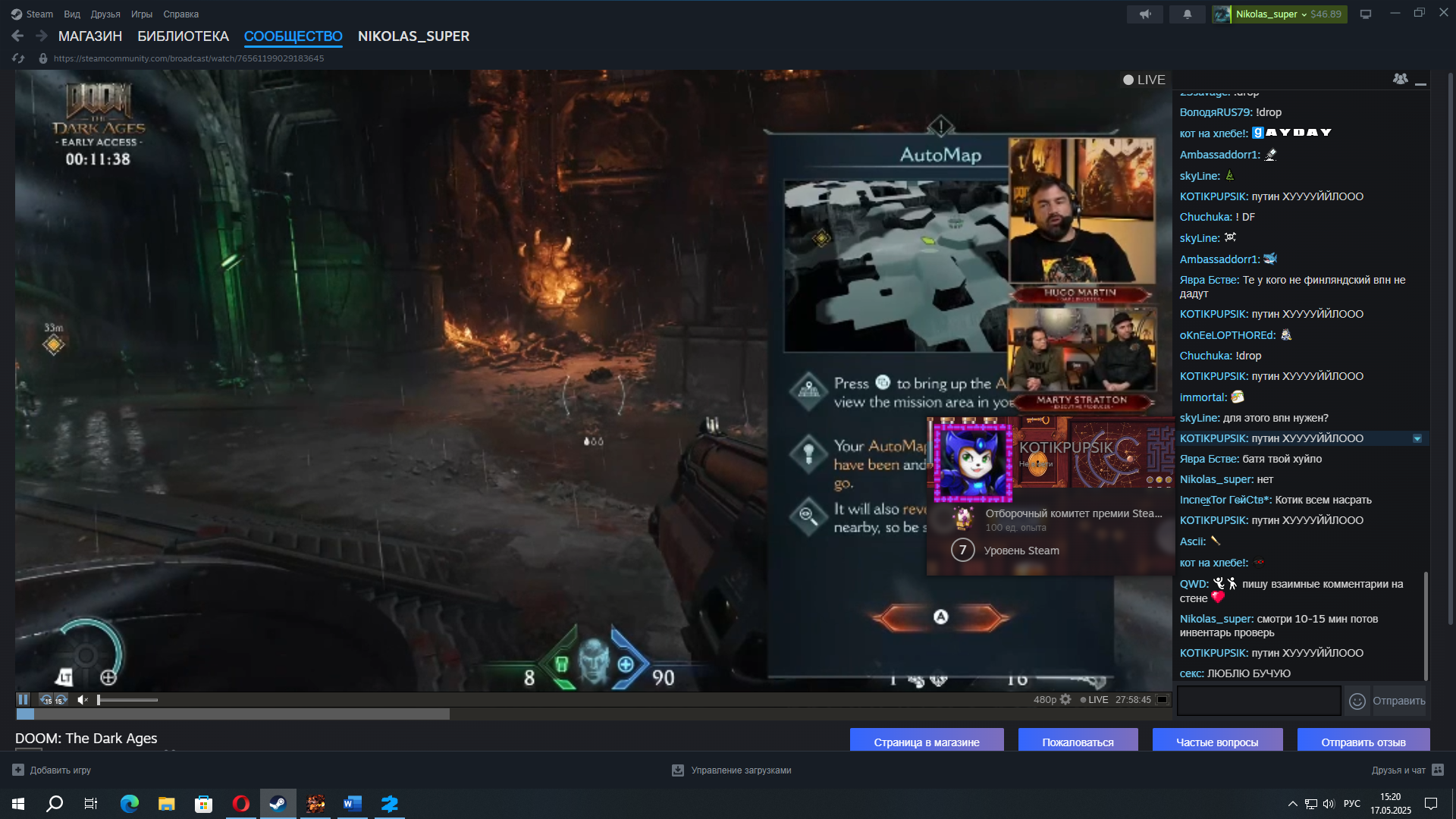This screenshot has width=1456, height=819.
Task: Click the Пожаловаться button
Action: (x=1077, y=742)
